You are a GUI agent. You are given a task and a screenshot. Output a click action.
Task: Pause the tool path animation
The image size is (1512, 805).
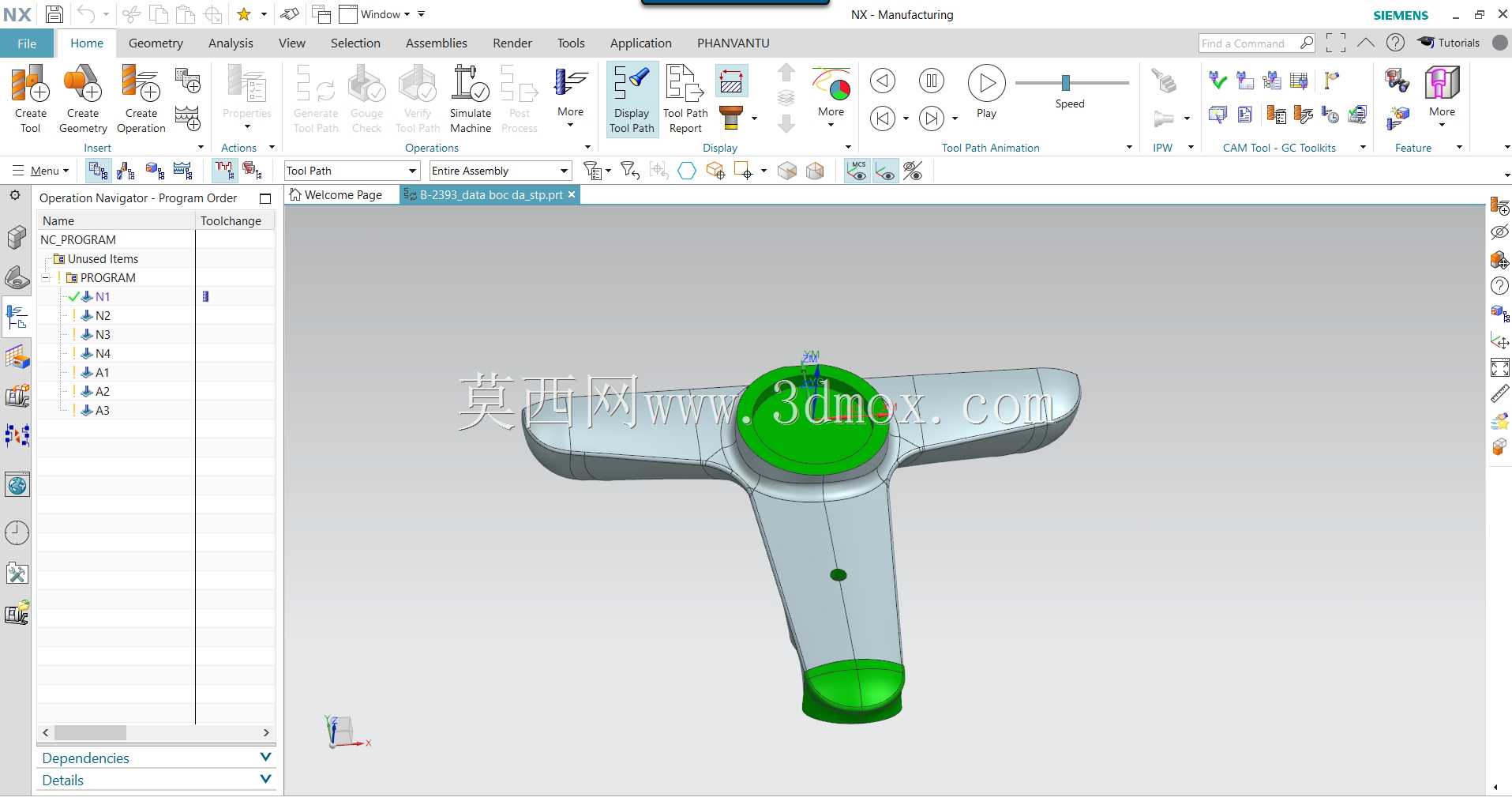(932, 81)
